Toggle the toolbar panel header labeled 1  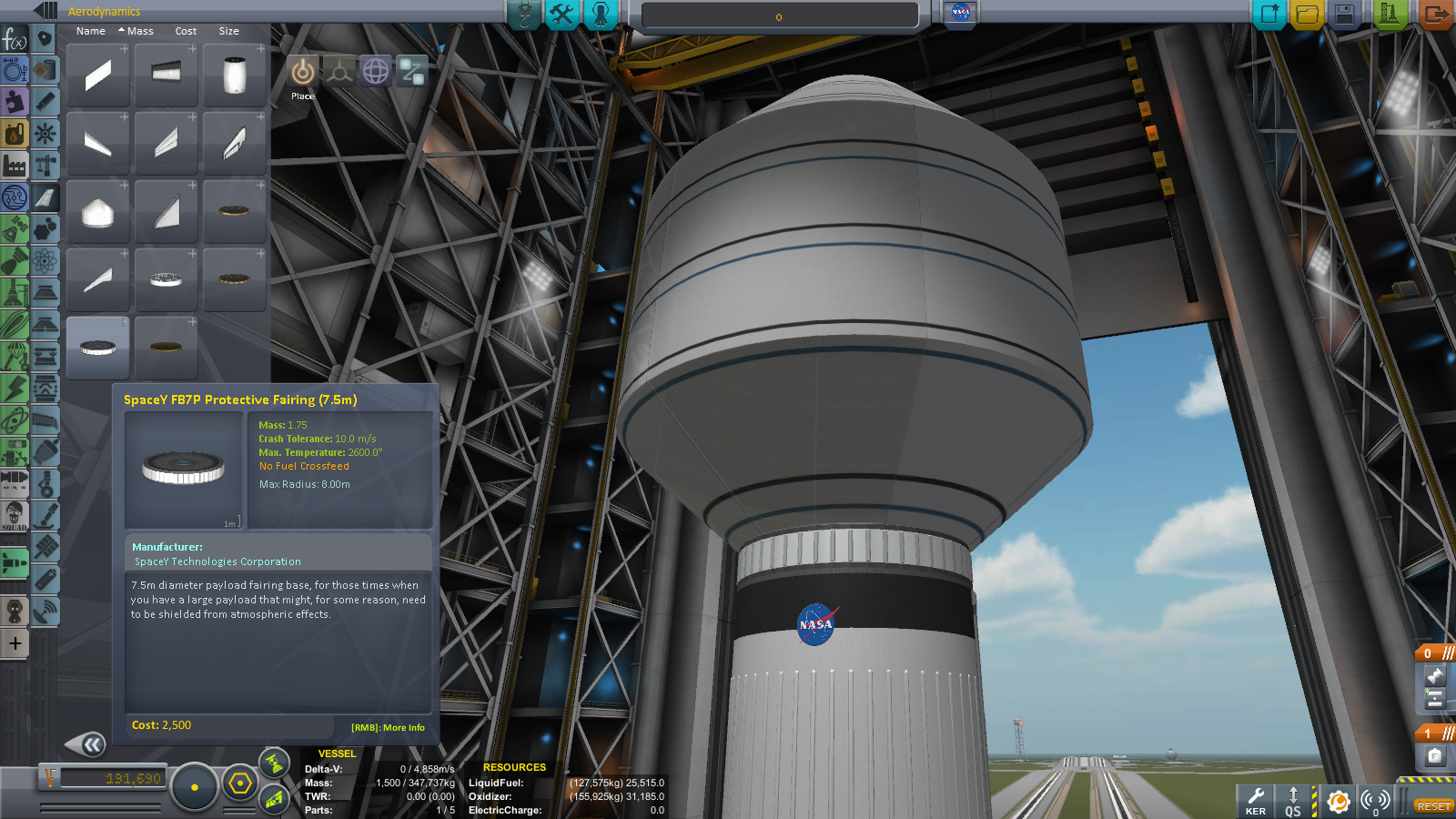pos(1435,733)
